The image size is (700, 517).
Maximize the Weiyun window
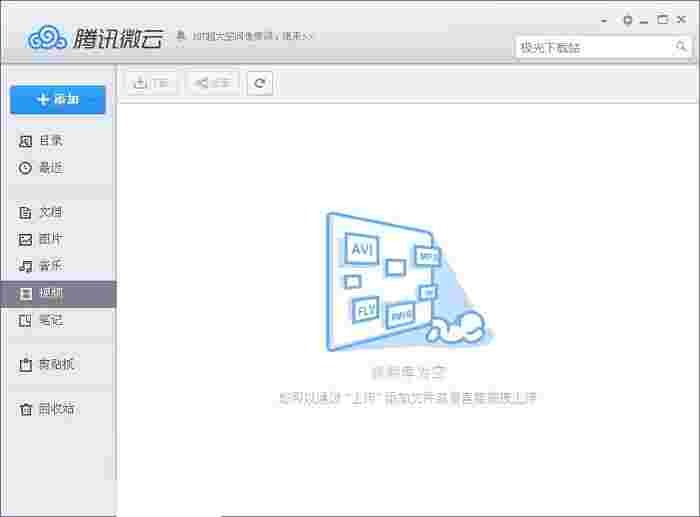[x=662, y=20]
